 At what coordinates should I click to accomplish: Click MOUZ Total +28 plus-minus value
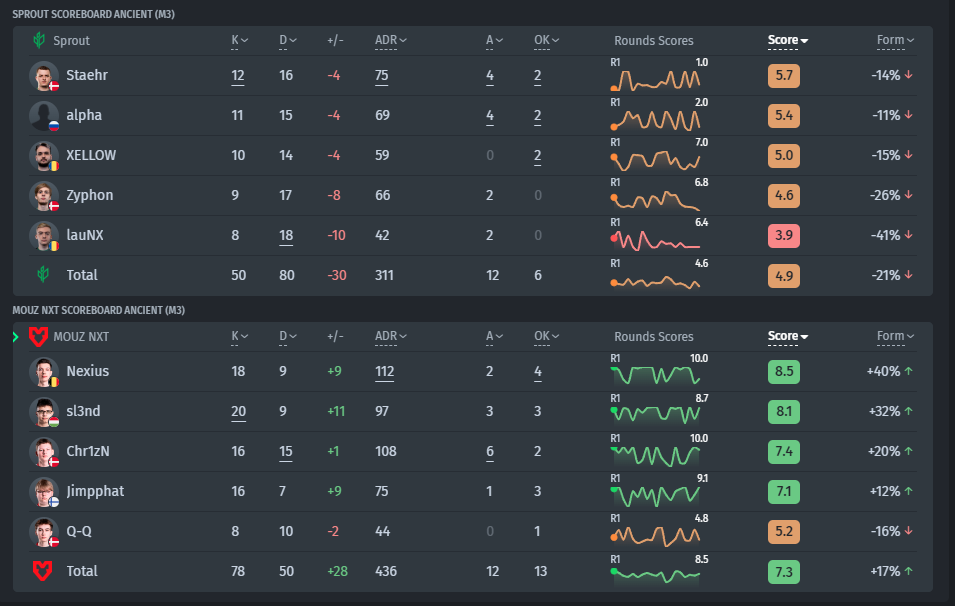337,571
